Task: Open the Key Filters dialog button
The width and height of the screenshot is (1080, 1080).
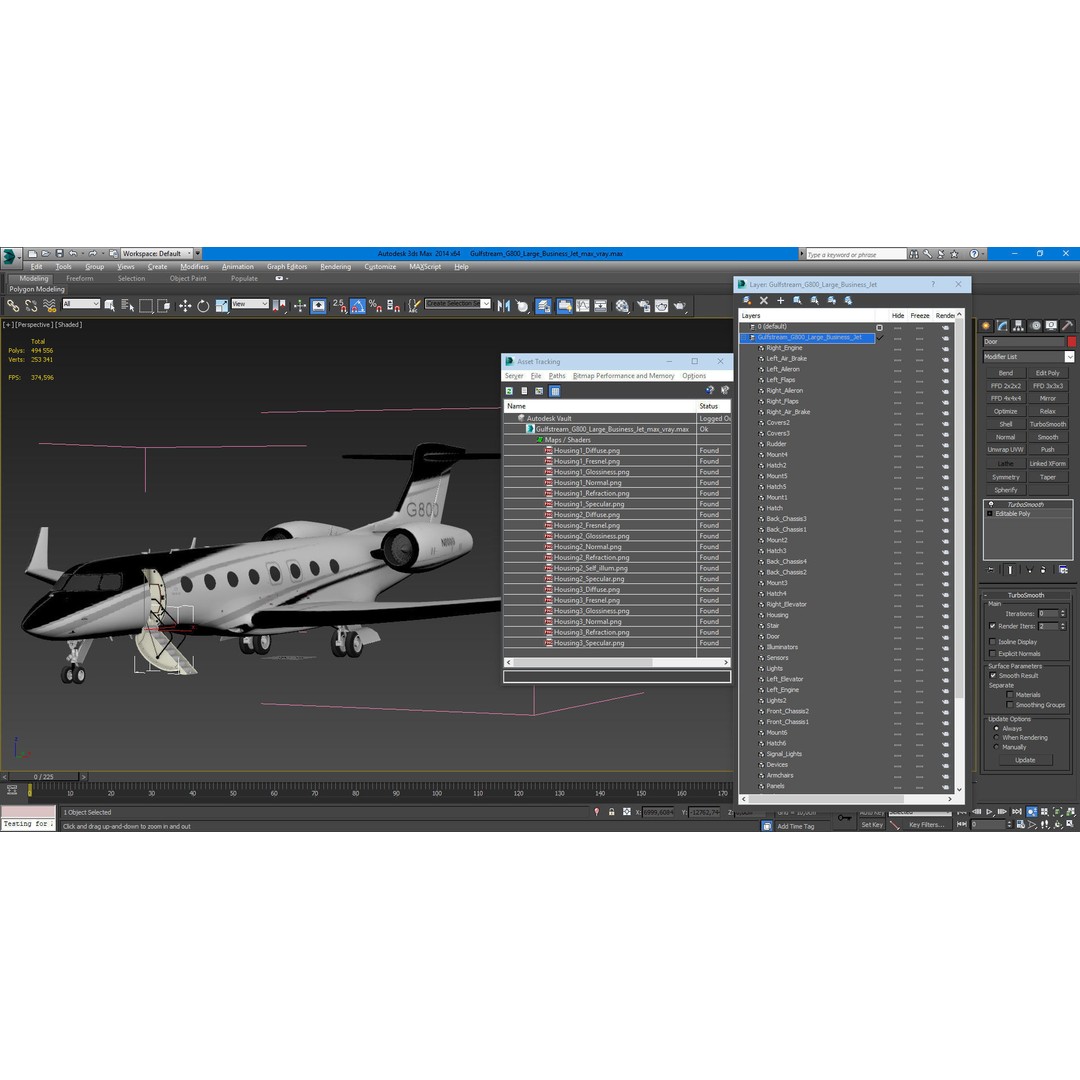Action: (x=926, y=825)
